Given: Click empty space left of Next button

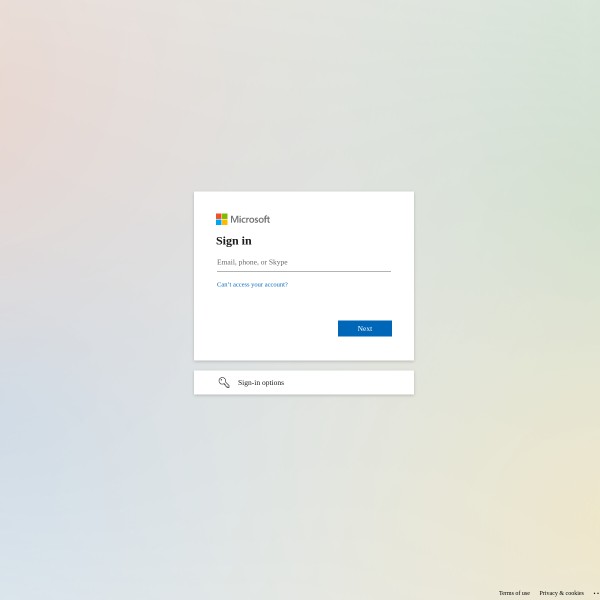Looking at the screenshot, I should click(x=268, y=328).
